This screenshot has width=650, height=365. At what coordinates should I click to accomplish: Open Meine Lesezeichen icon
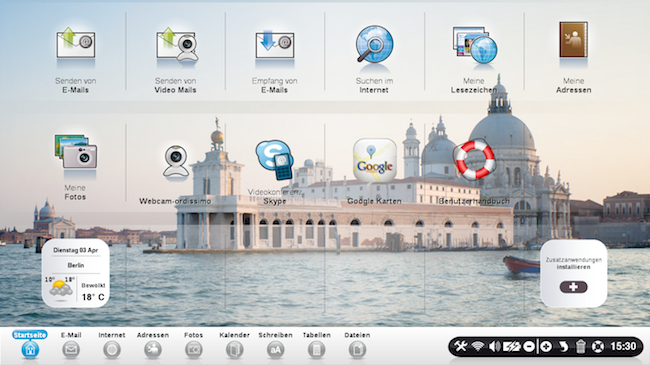tap(475, 45)
